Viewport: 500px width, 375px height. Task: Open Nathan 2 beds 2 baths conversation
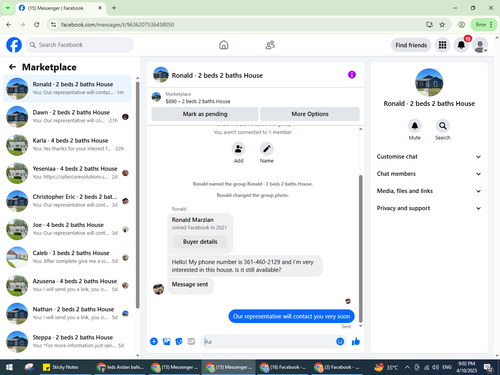pyautogui.click(x=67, y=313)
